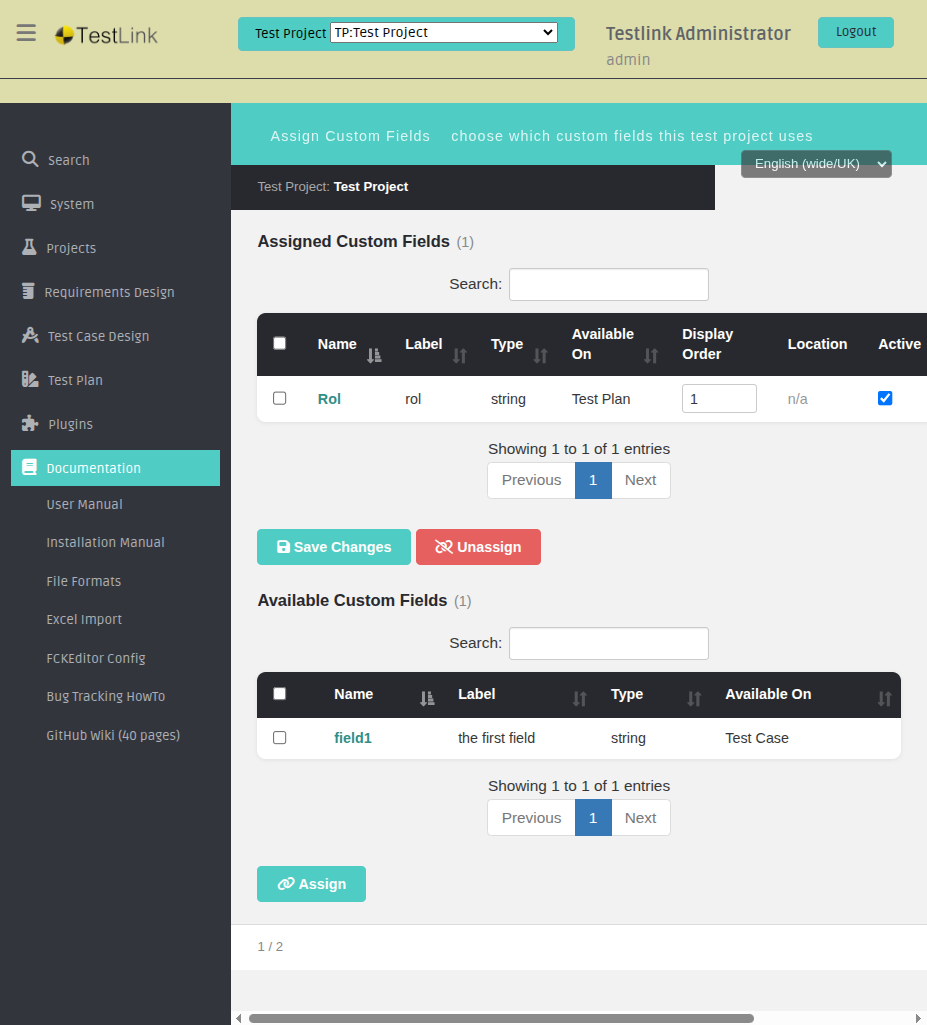Focus the Assigned Custom Fields search box
Image resolution: width=927 pixels, height=1025 pixels.
coord(609,284)
